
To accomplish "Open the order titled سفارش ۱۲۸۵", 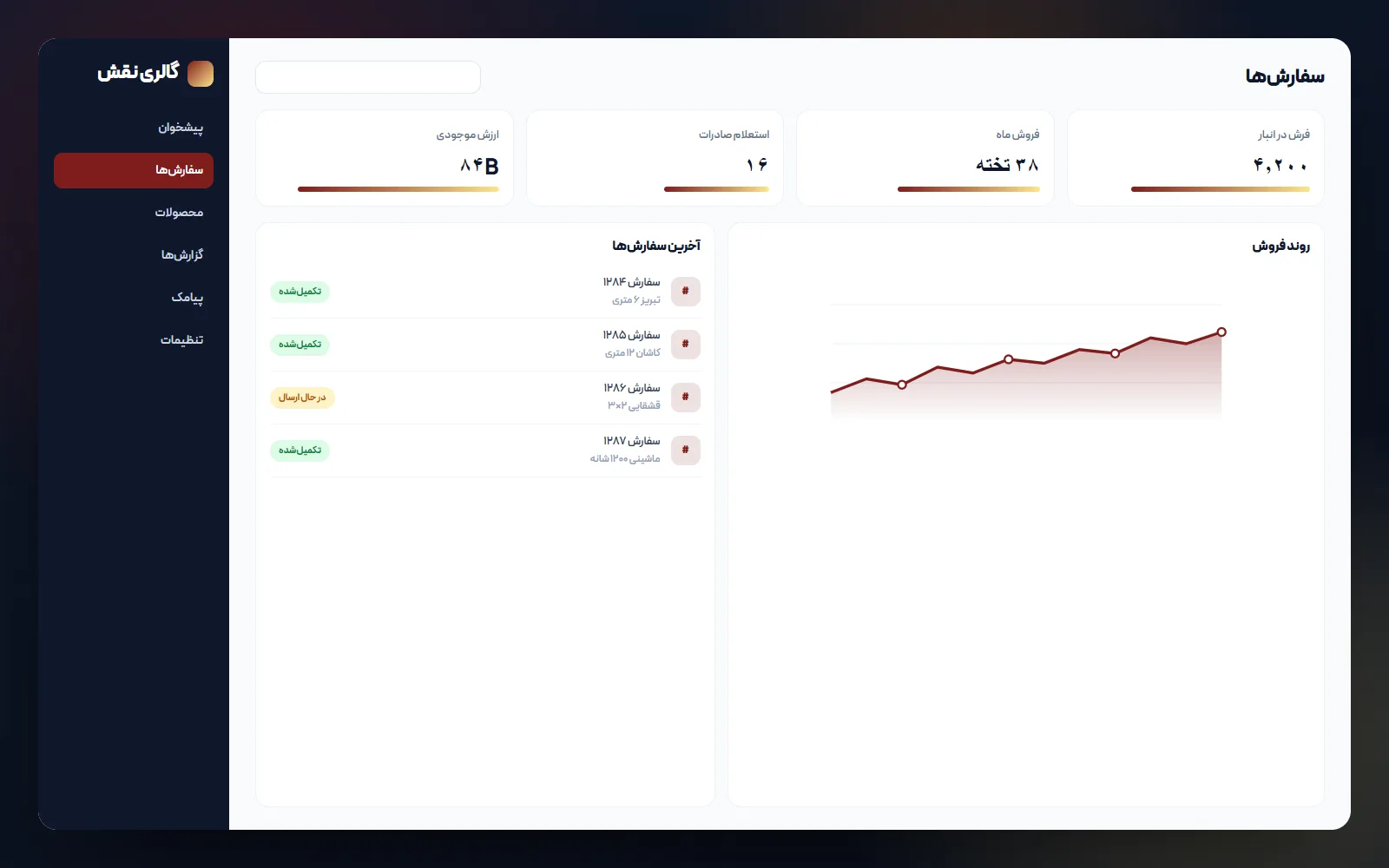I will click(632, 335).
